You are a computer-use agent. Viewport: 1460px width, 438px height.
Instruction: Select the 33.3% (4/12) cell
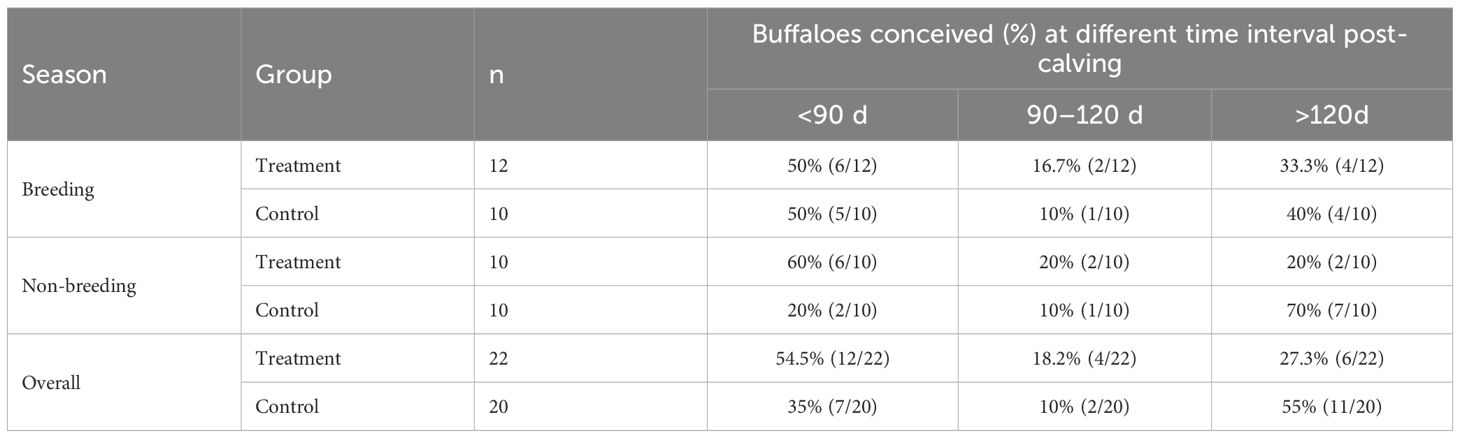[x=1337, y=166]
